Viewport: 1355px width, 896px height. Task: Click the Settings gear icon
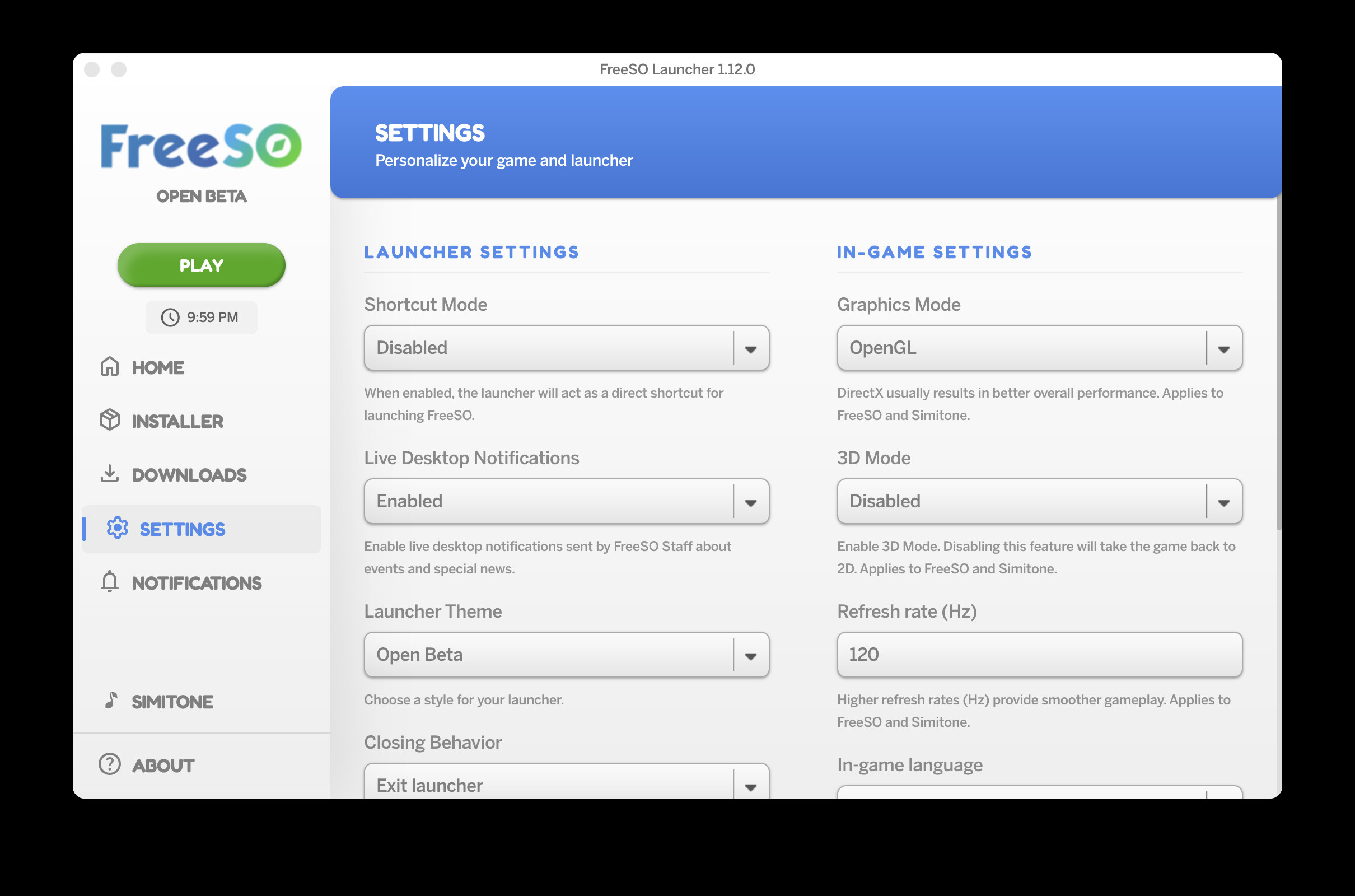[117, 528]
